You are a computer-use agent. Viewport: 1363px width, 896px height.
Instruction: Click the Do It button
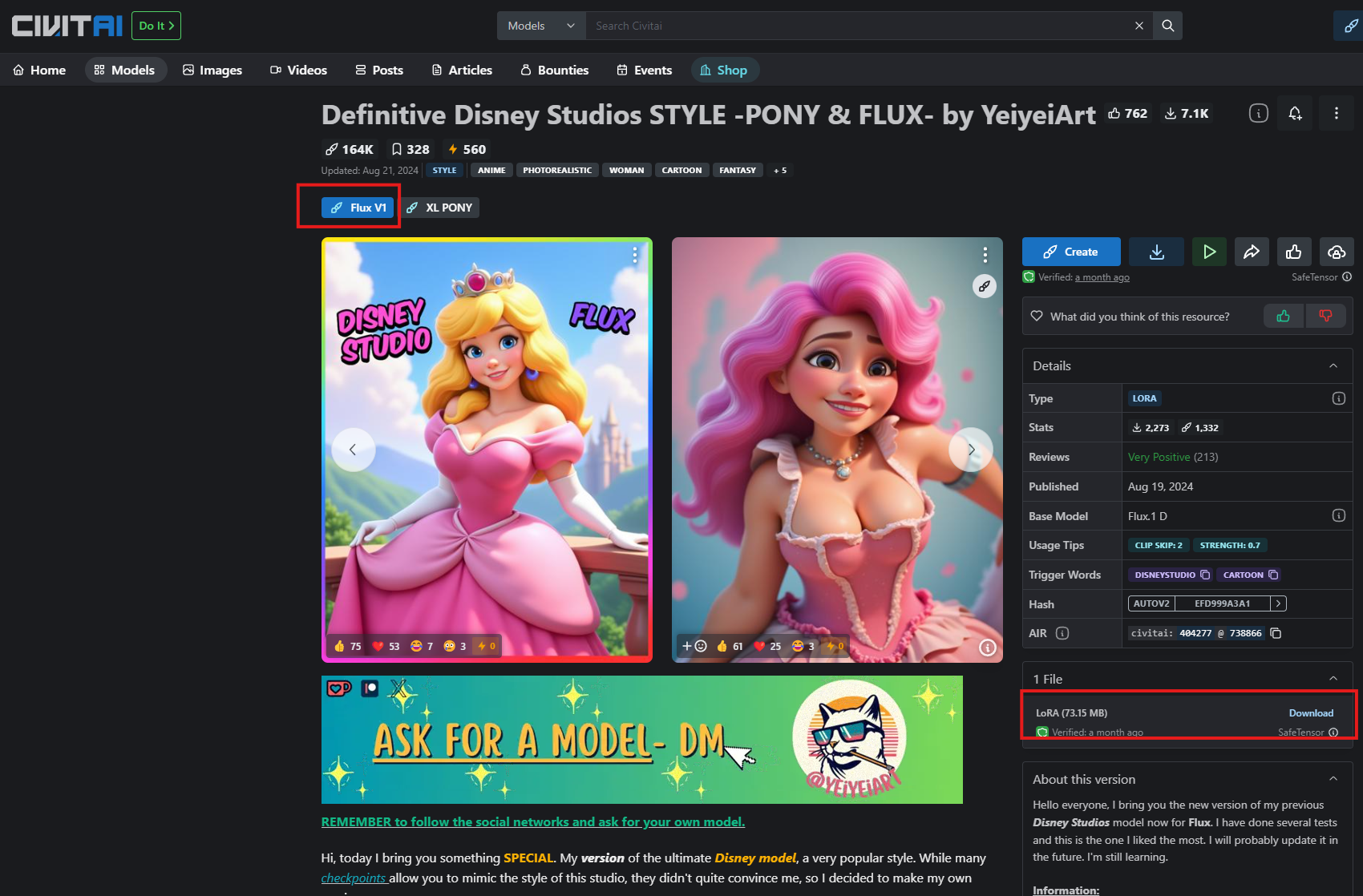[x=156, y=26]
